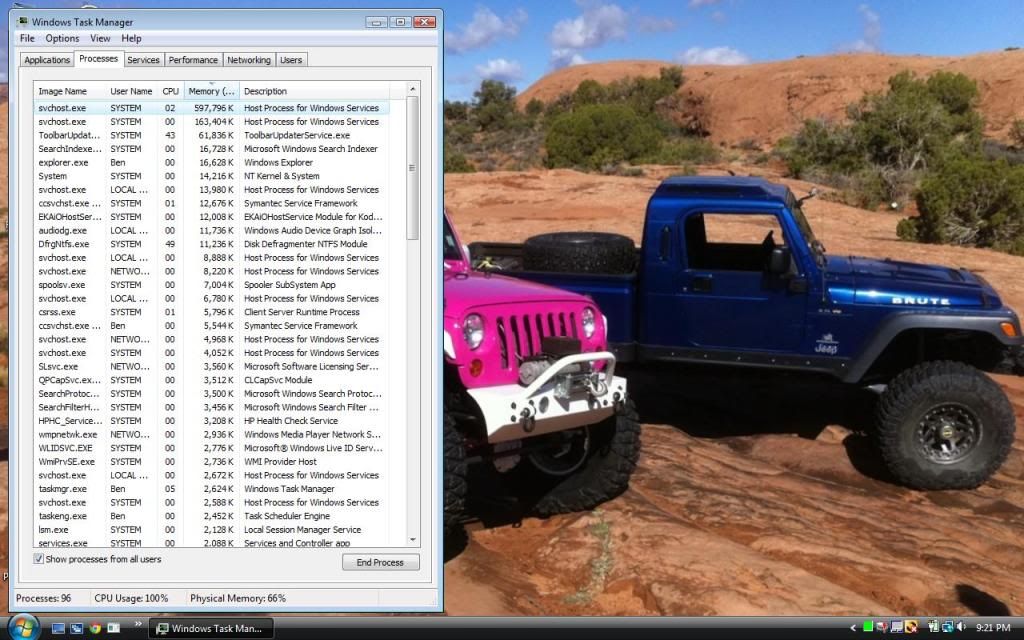Select the taskmgr.exe process
This screenshot has height=640, width=1024.
(212, 489)
